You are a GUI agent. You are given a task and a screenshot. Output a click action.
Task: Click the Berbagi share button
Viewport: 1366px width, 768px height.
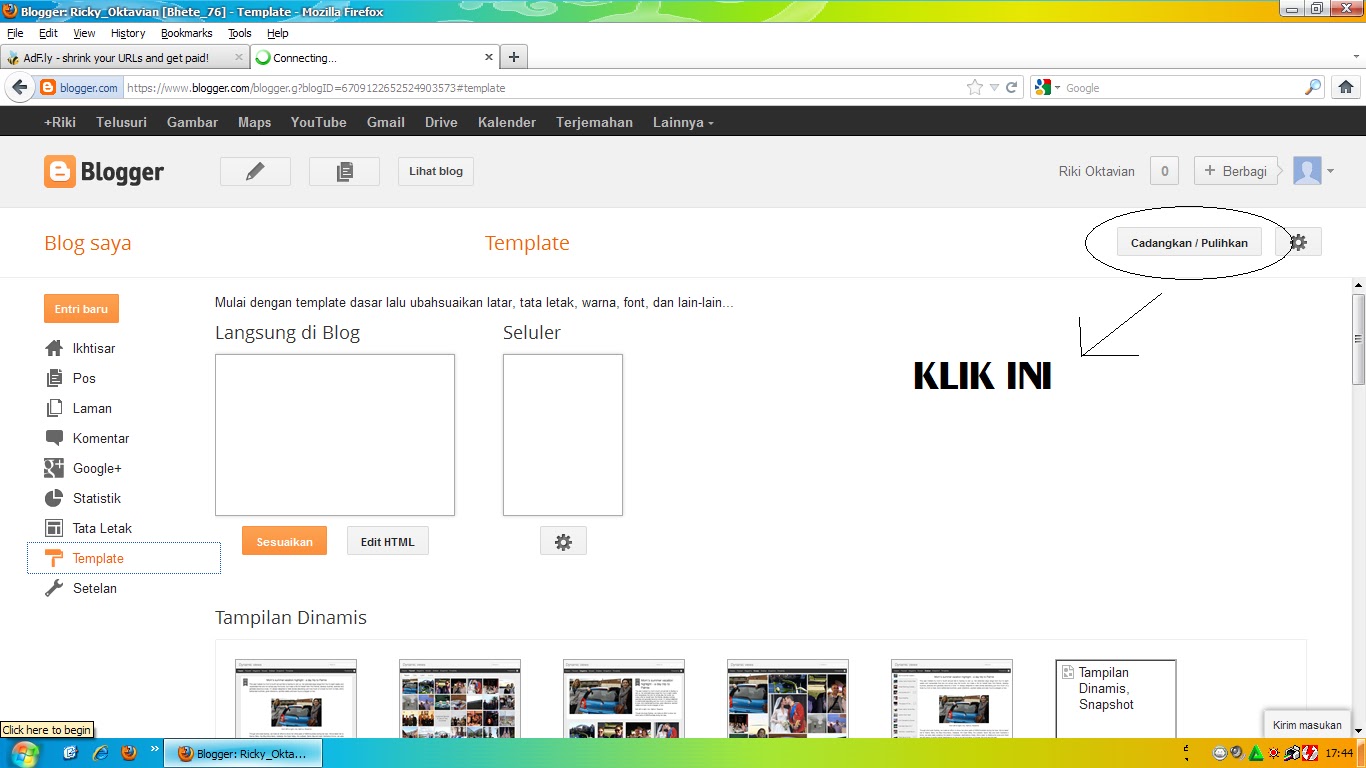[x=1236, y=171]
